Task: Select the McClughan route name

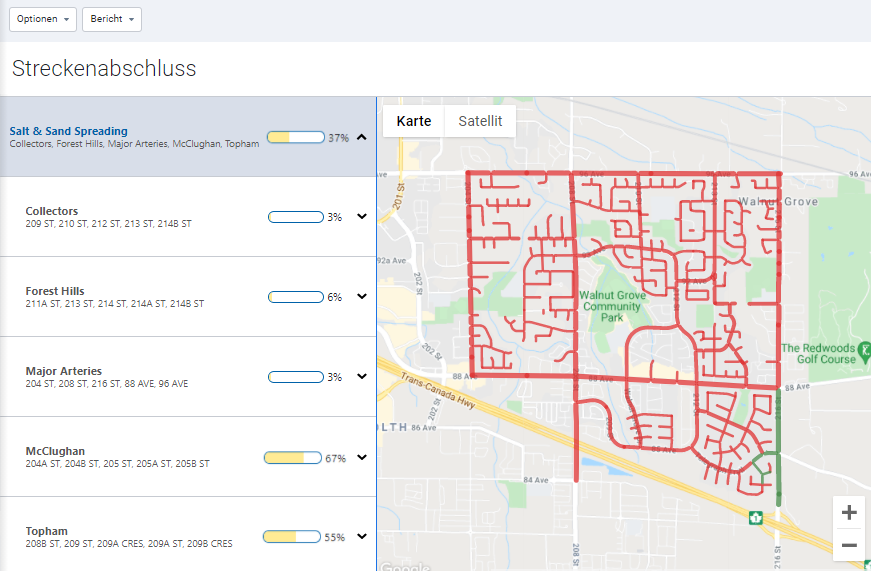Action: coord(55,451)
